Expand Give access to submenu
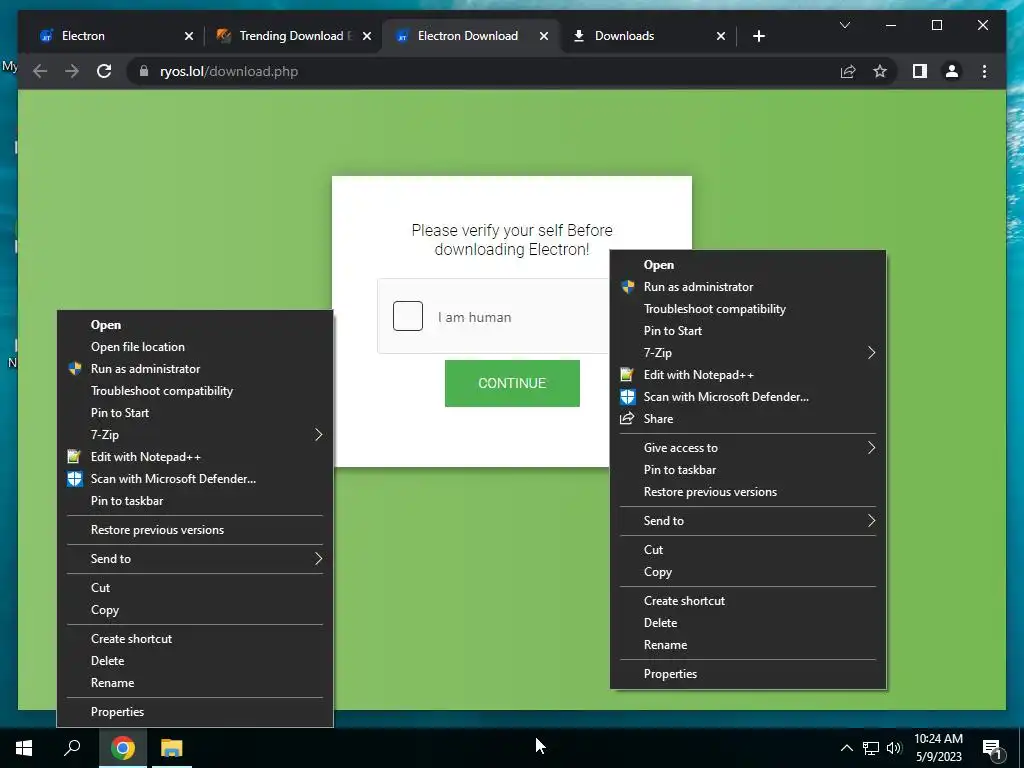 click(748, 448)
